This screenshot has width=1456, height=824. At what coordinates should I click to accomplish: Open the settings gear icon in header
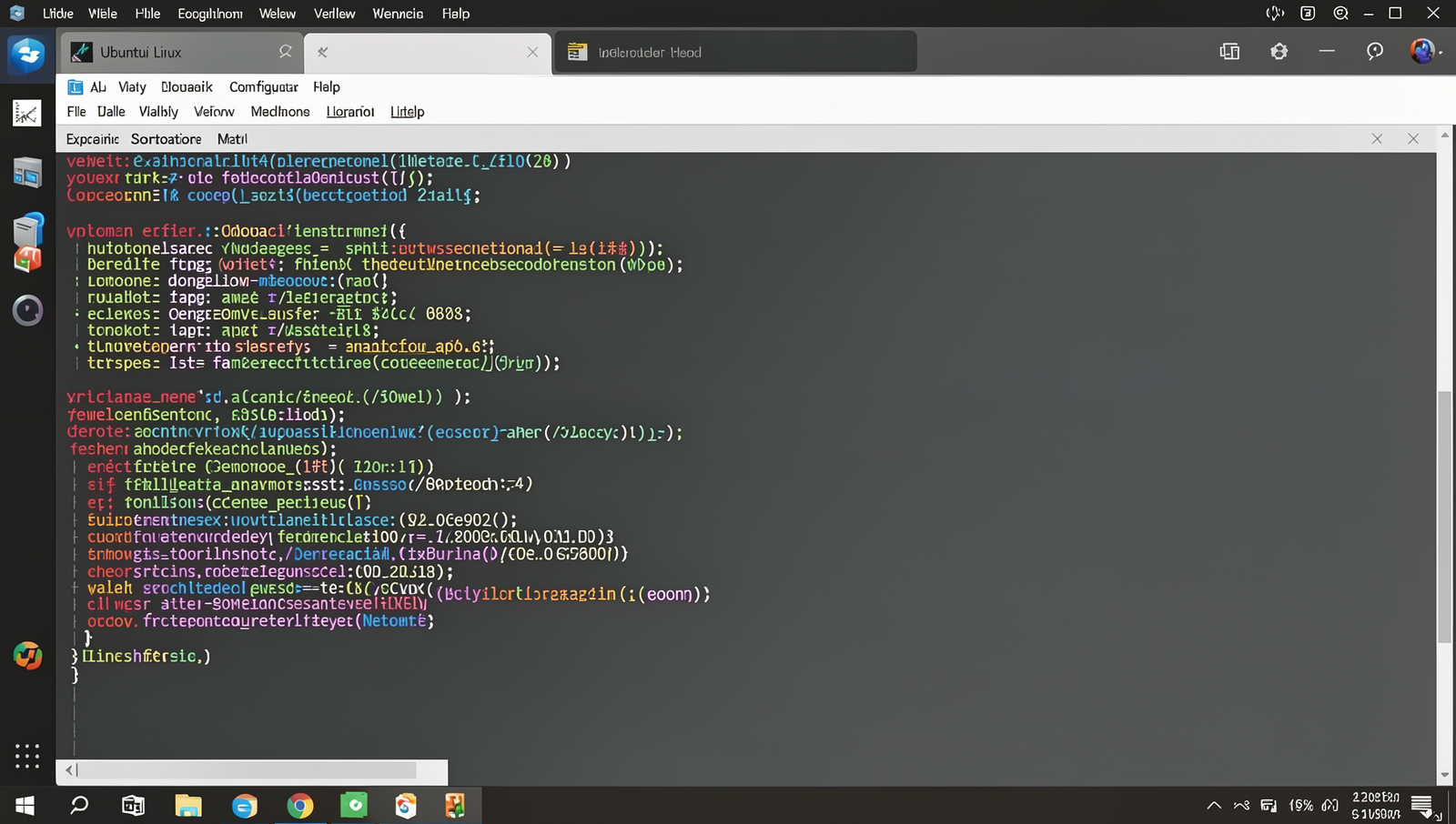click(x=1279, y=52)
